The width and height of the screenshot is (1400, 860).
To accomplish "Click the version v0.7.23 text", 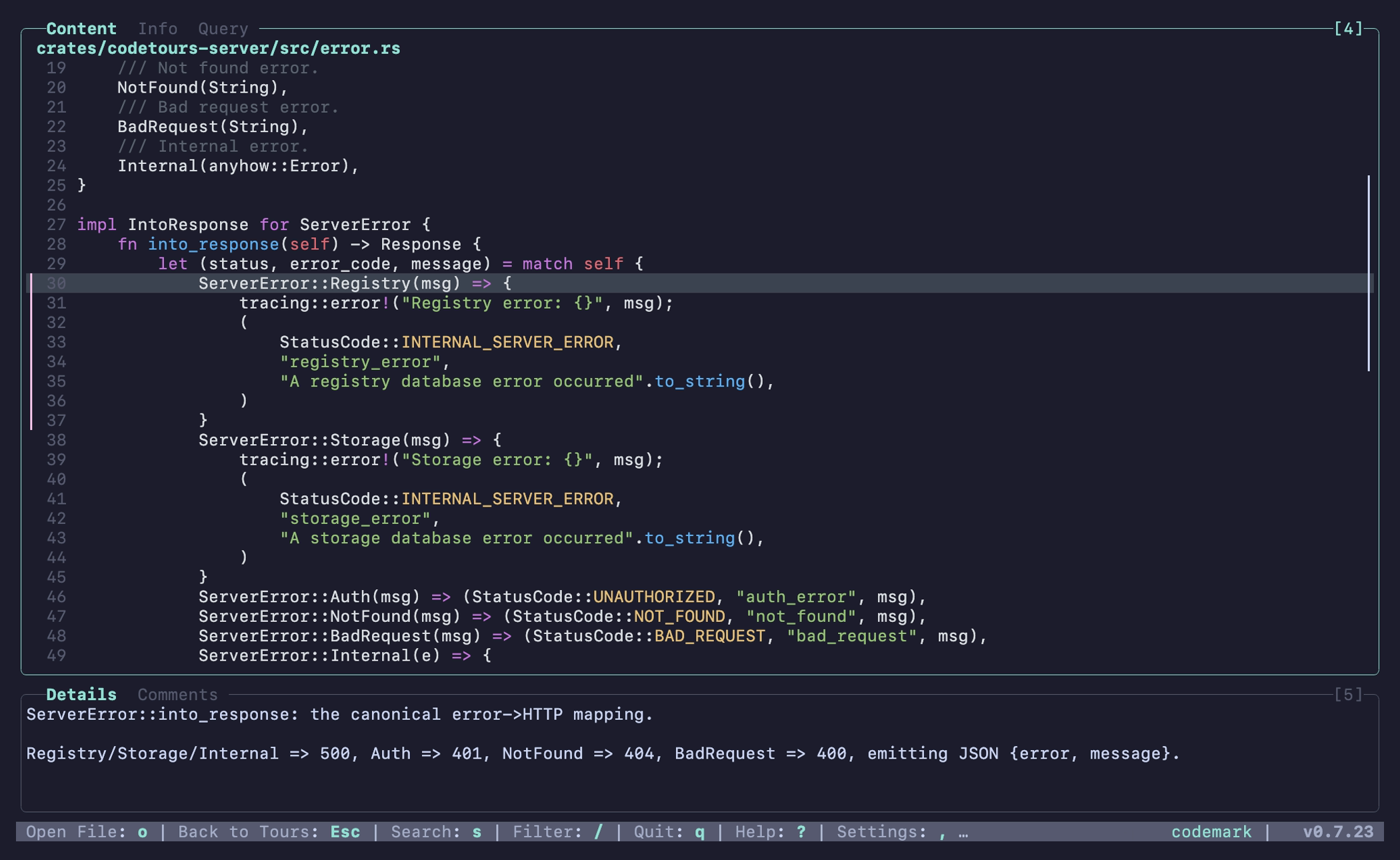I will click(x=1338, y=832).
